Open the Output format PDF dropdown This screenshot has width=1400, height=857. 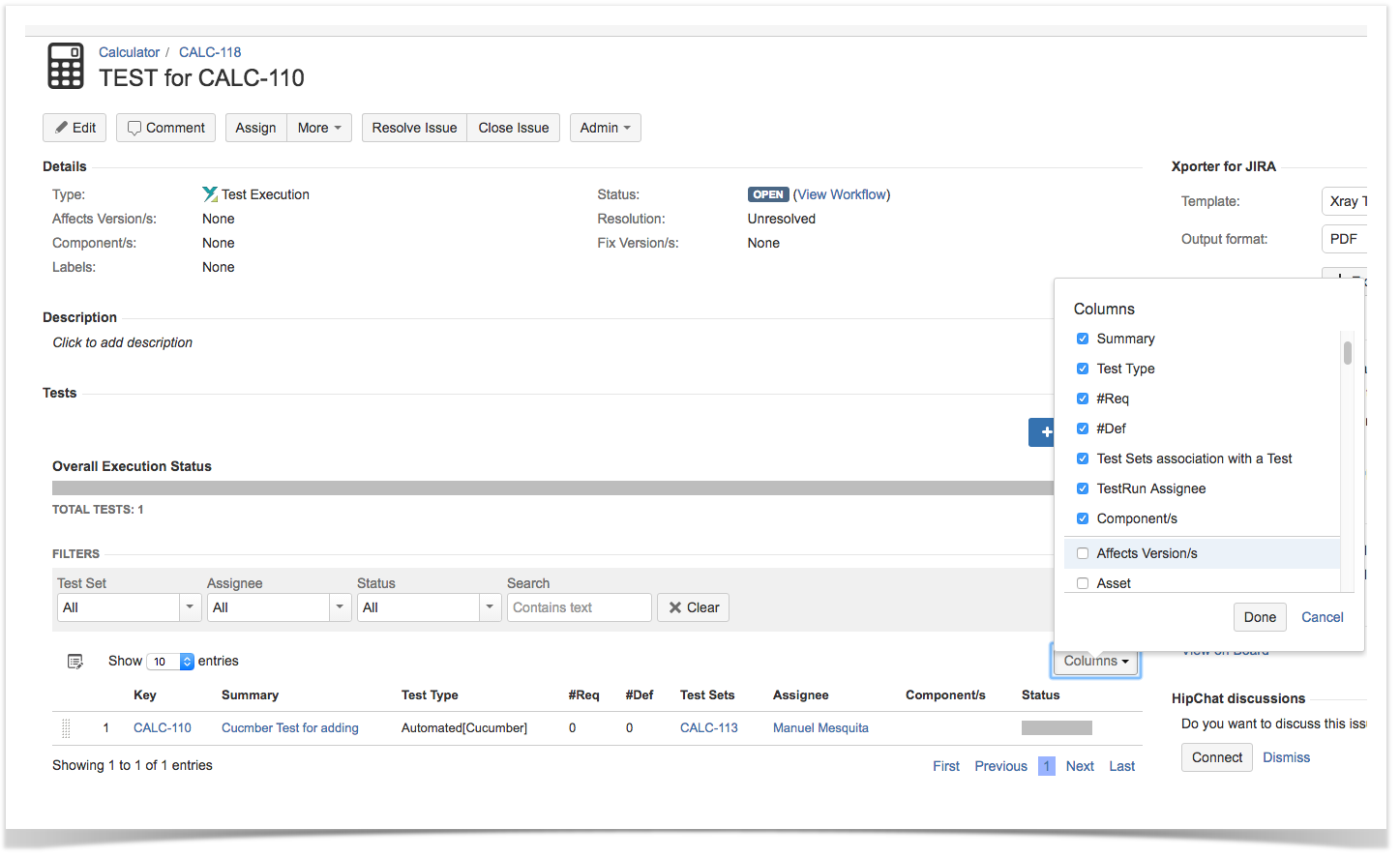click(x=1344, y=239)
